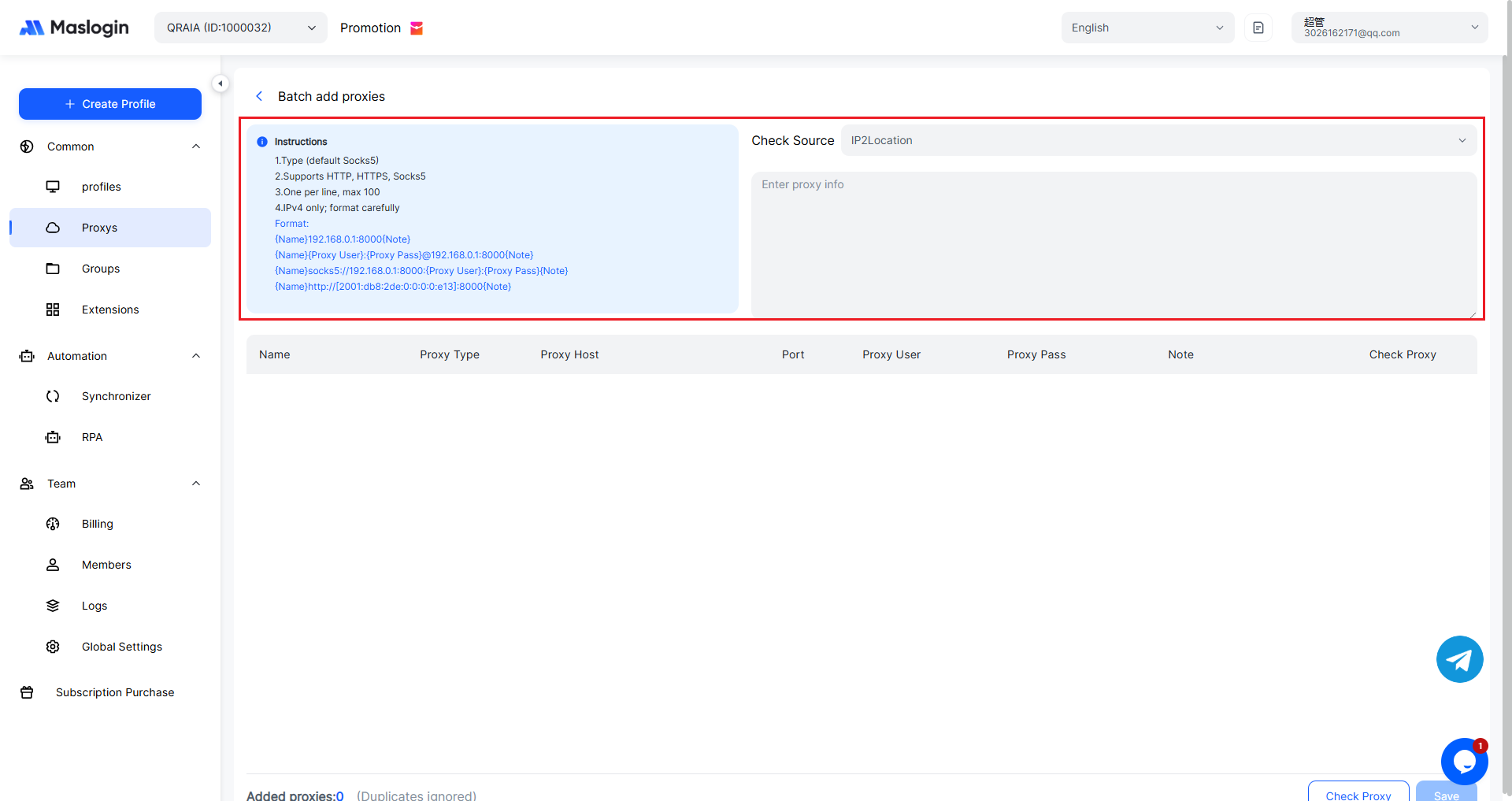Click the Create Profile button
This screenshot has height=801, width=1512.
(110, 104)
